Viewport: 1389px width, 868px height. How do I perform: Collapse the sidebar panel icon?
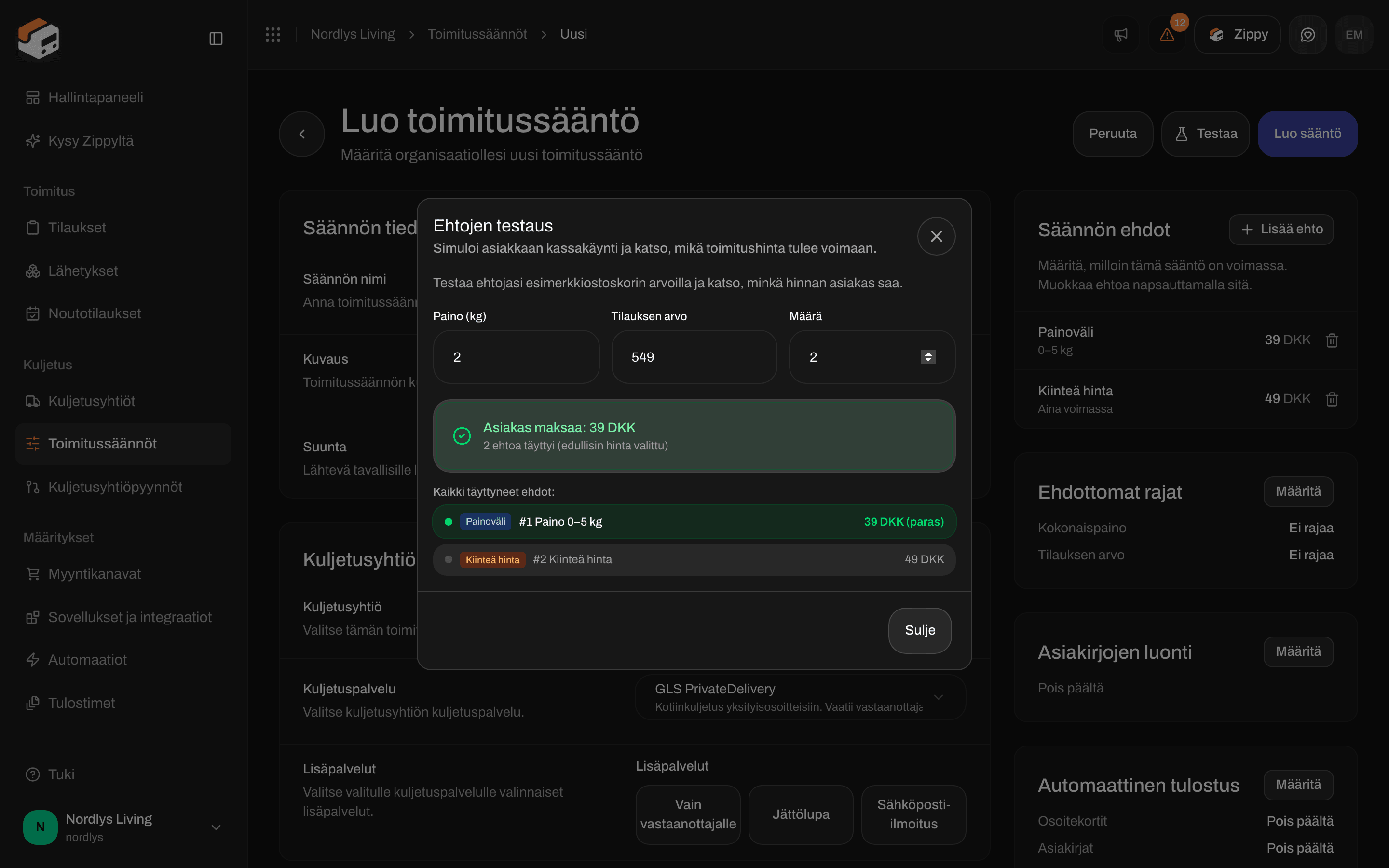216,39
